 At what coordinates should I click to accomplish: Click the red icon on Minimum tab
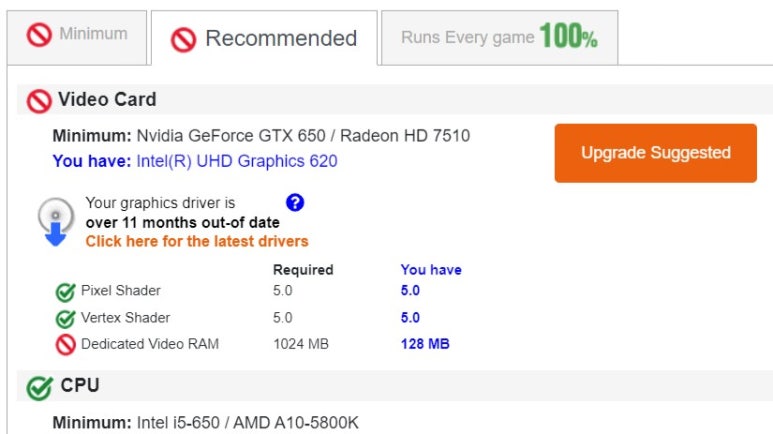coord(39,35)
